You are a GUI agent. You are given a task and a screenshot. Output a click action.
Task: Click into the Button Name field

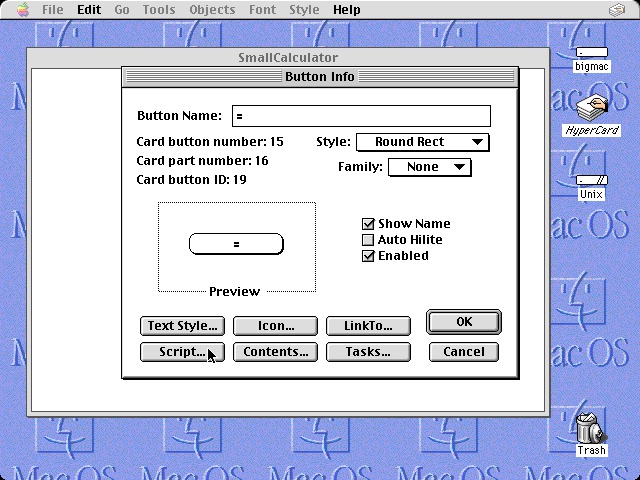361,116
